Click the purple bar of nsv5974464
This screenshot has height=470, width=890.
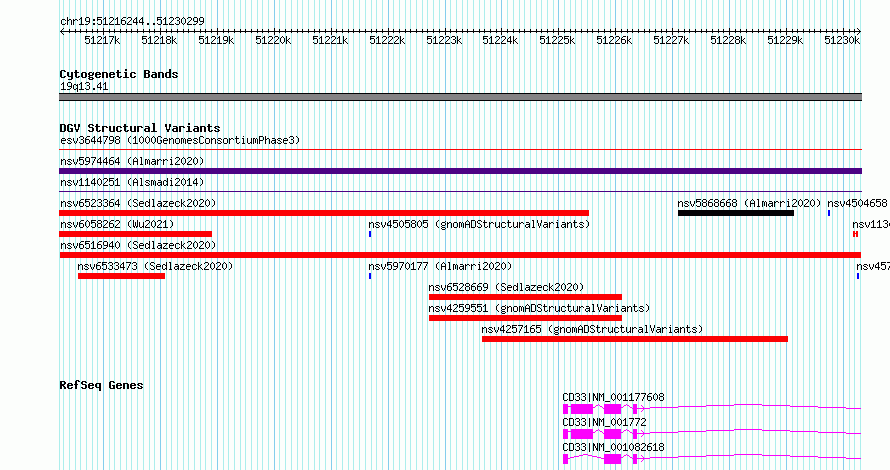tap(460, 171)
